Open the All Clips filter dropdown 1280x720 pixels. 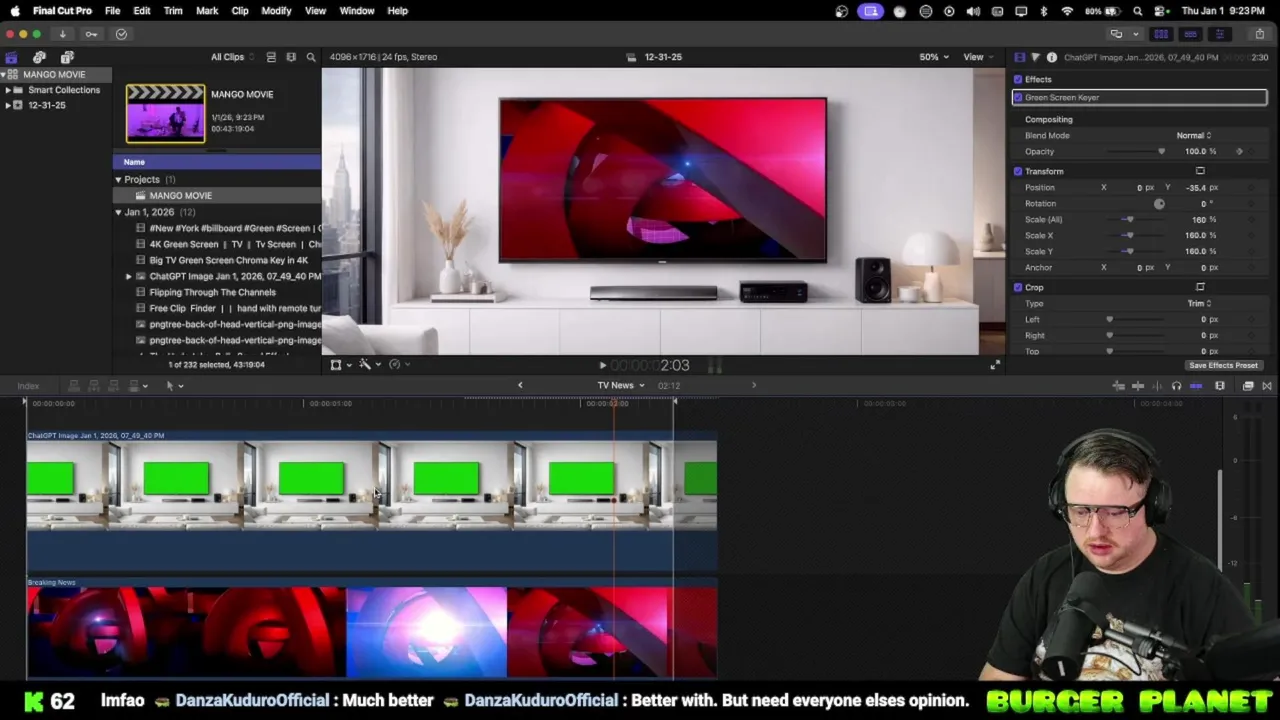231,57
